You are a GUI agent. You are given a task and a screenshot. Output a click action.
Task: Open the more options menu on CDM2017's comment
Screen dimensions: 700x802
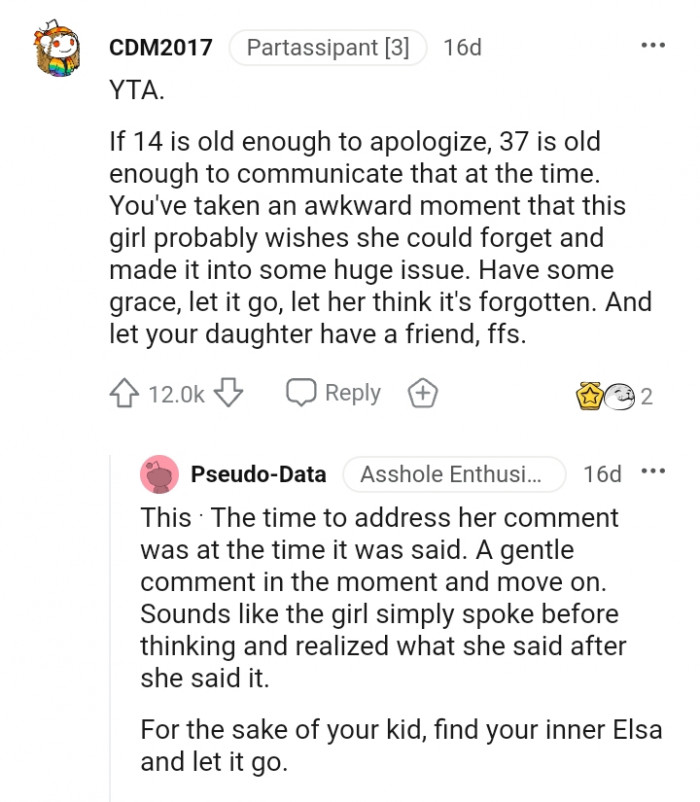point(653,46)
